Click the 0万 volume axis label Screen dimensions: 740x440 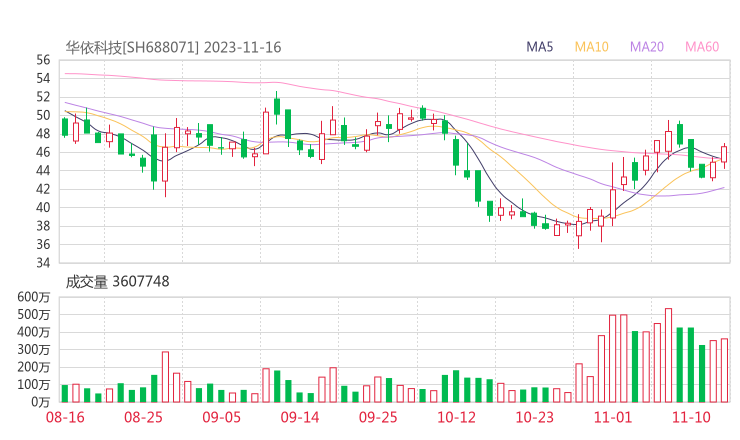(x=41, y=402)
